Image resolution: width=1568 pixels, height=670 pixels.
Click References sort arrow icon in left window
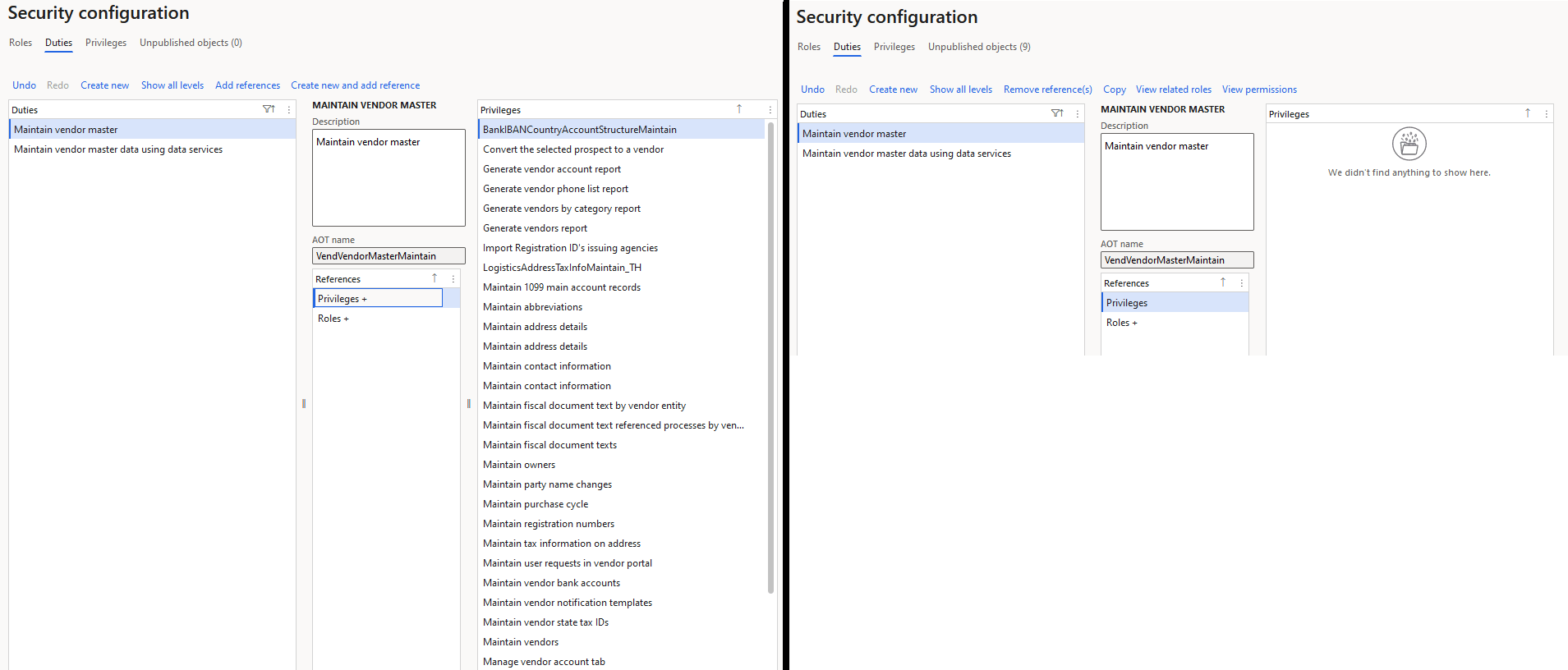pyautogui.click(x=435, y=278)
